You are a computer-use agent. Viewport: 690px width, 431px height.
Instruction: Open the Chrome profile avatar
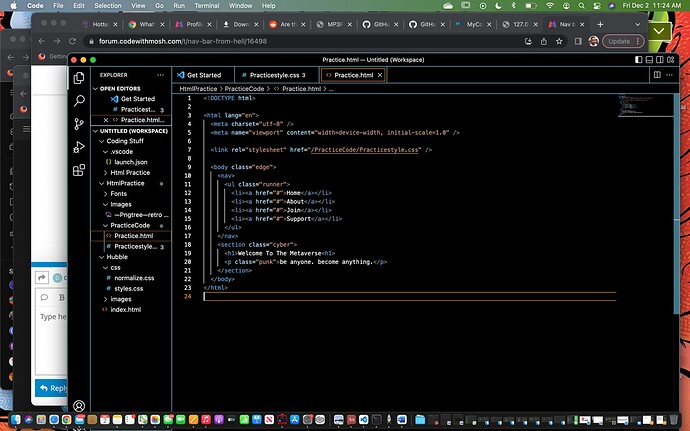[x=593, y=41]
